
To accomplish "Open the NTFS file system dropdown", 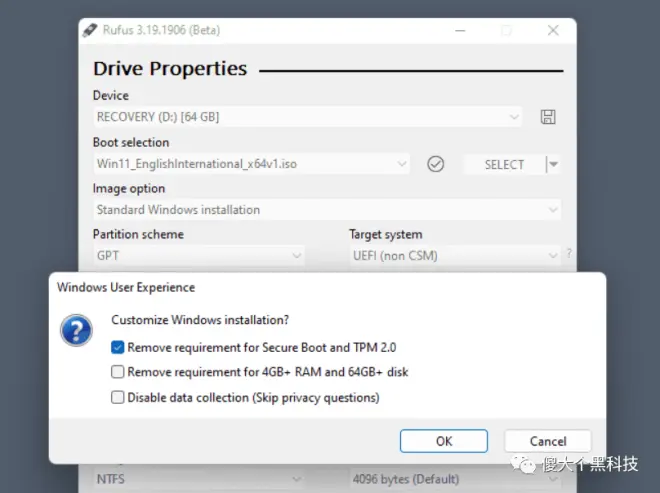I will (199, 479).
